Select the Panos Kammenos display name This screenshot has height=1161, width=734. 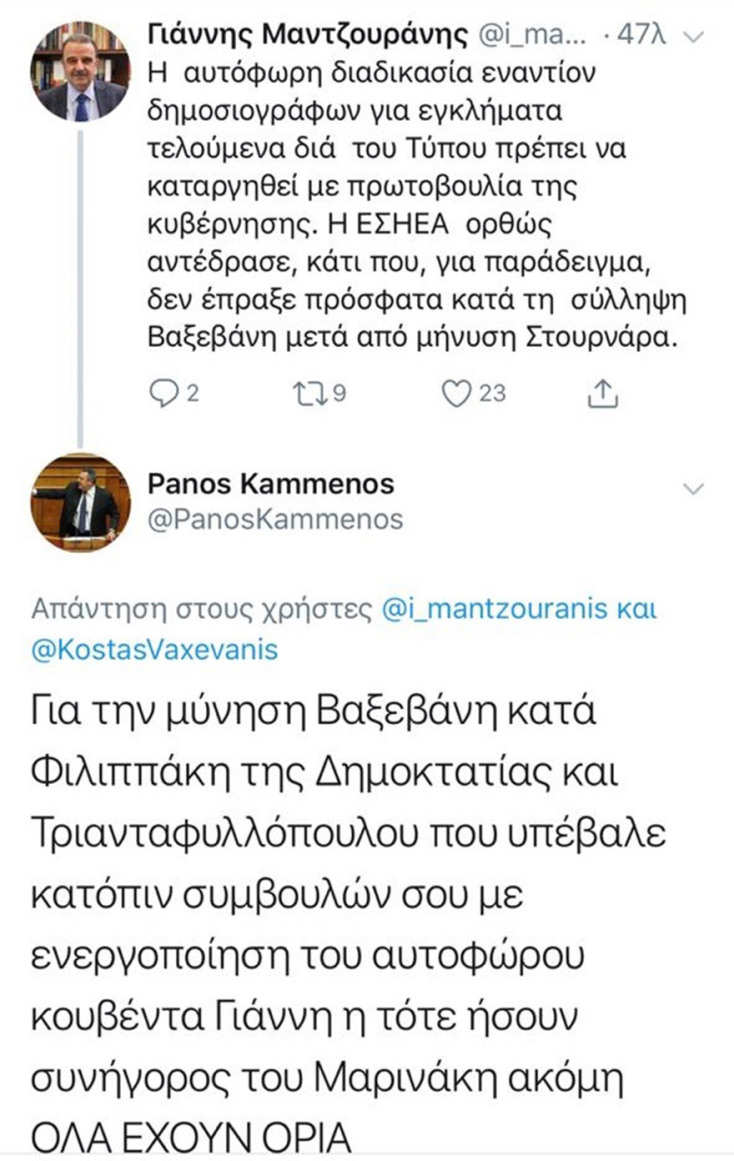pyautogui.click(x=272, y=484)
